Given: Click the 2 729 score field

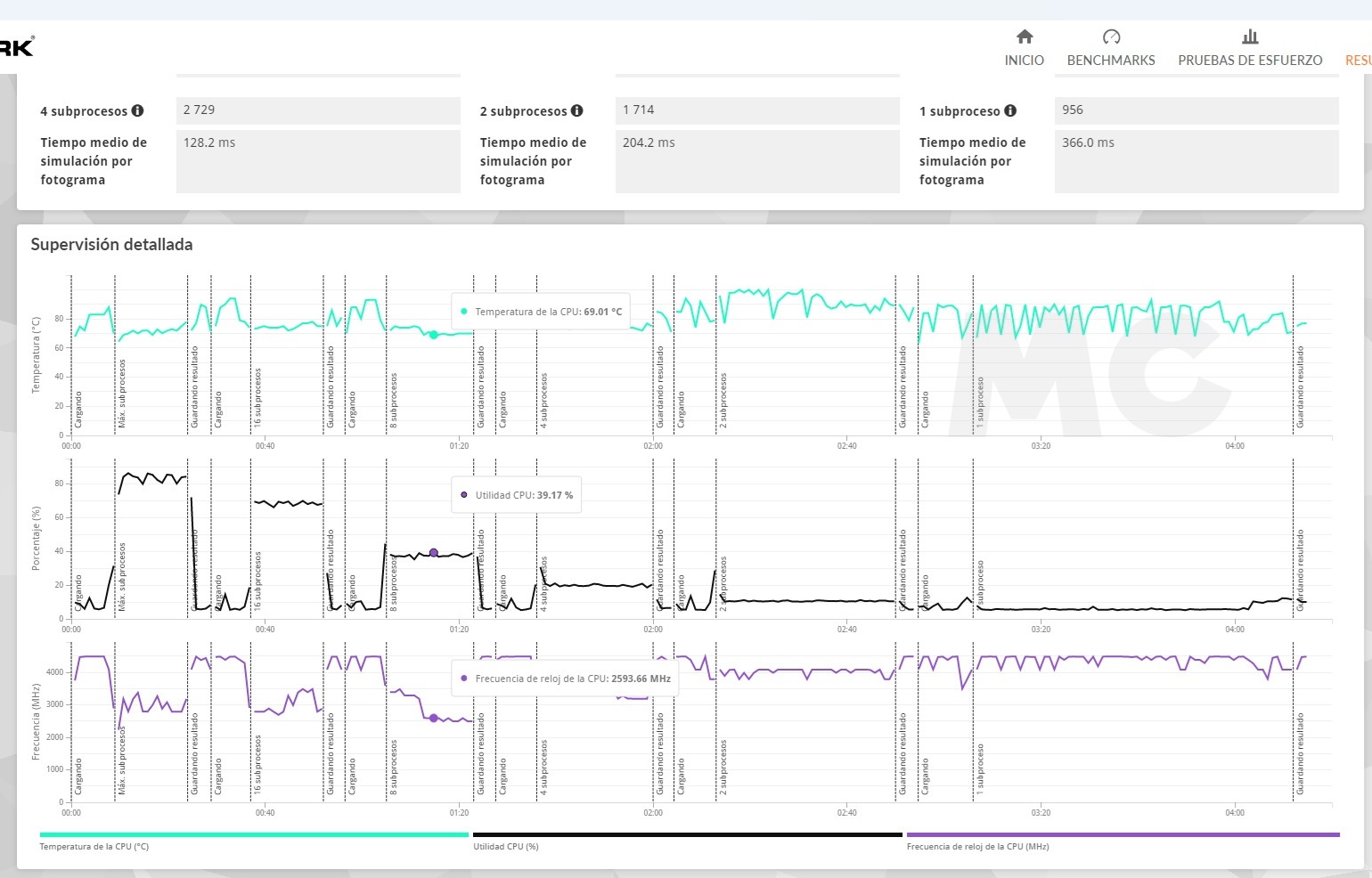Looking at the screenshot, I should tap(318, 110).
